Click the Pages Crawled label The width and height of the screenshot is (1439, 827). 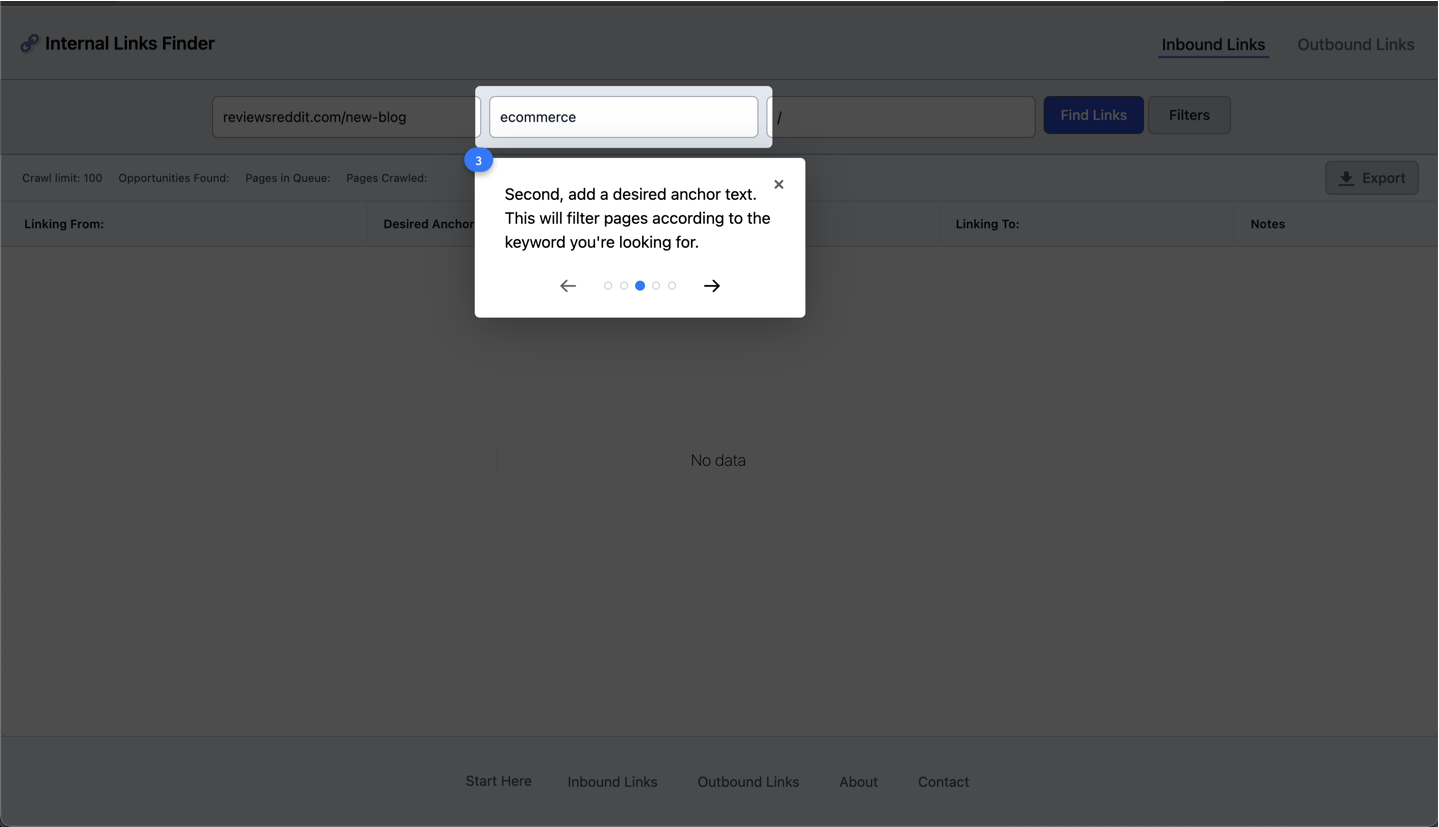386,178
